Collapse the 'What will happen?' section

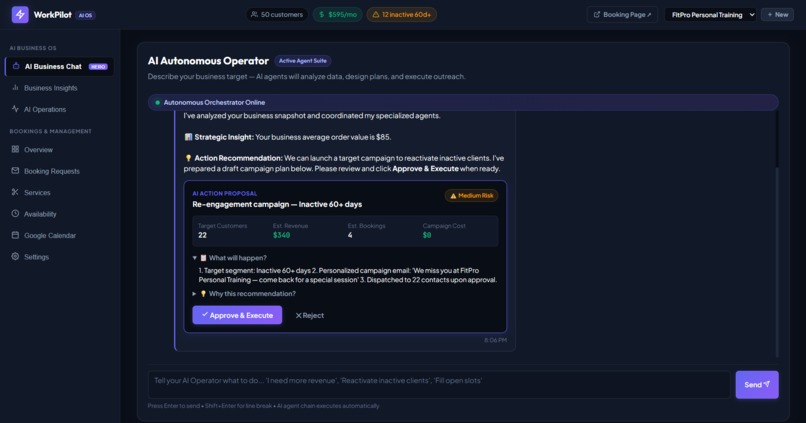point(229,258)
